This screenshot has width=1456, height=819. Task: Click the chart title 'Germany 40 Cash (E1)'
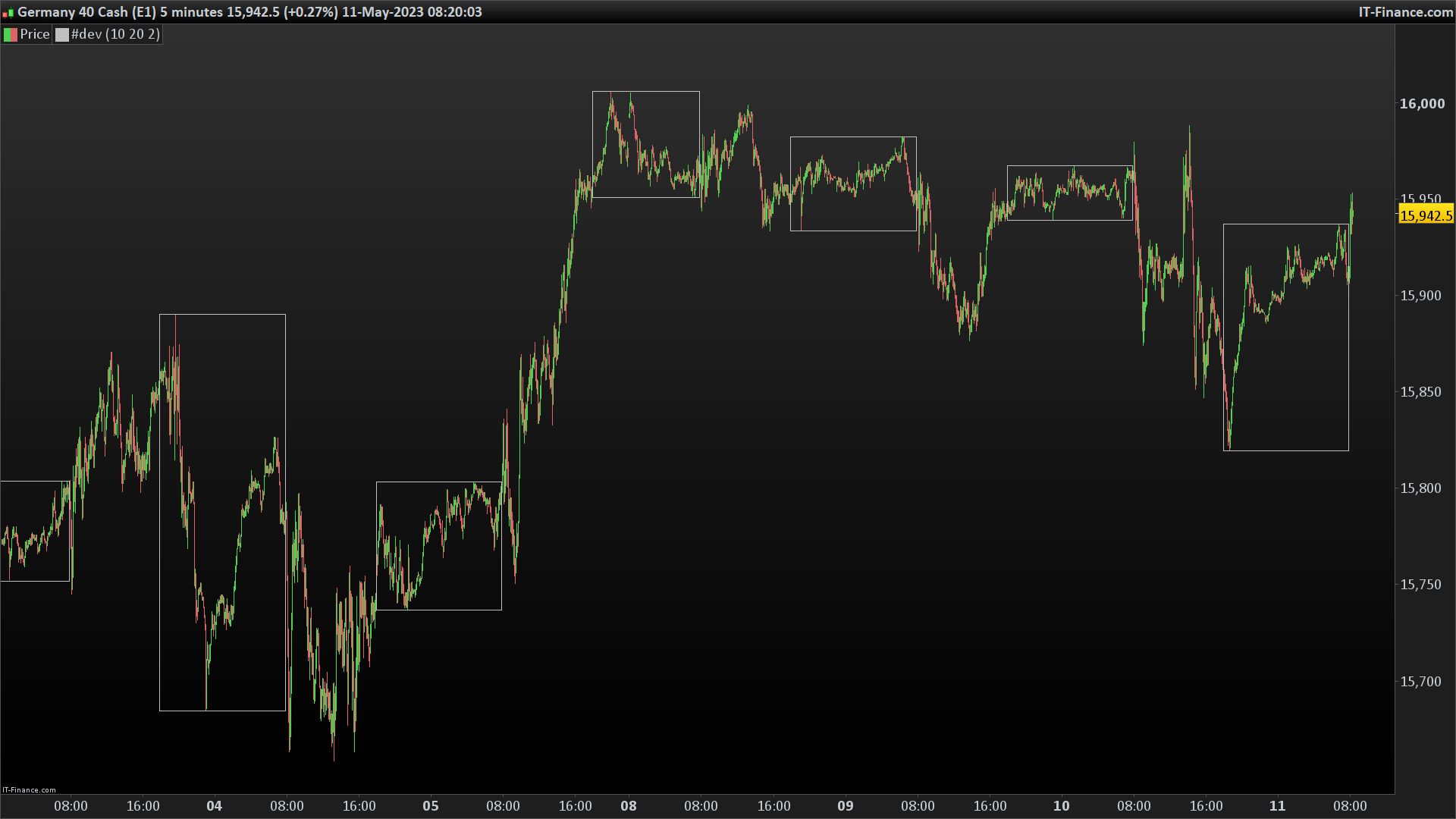[86, 12]
